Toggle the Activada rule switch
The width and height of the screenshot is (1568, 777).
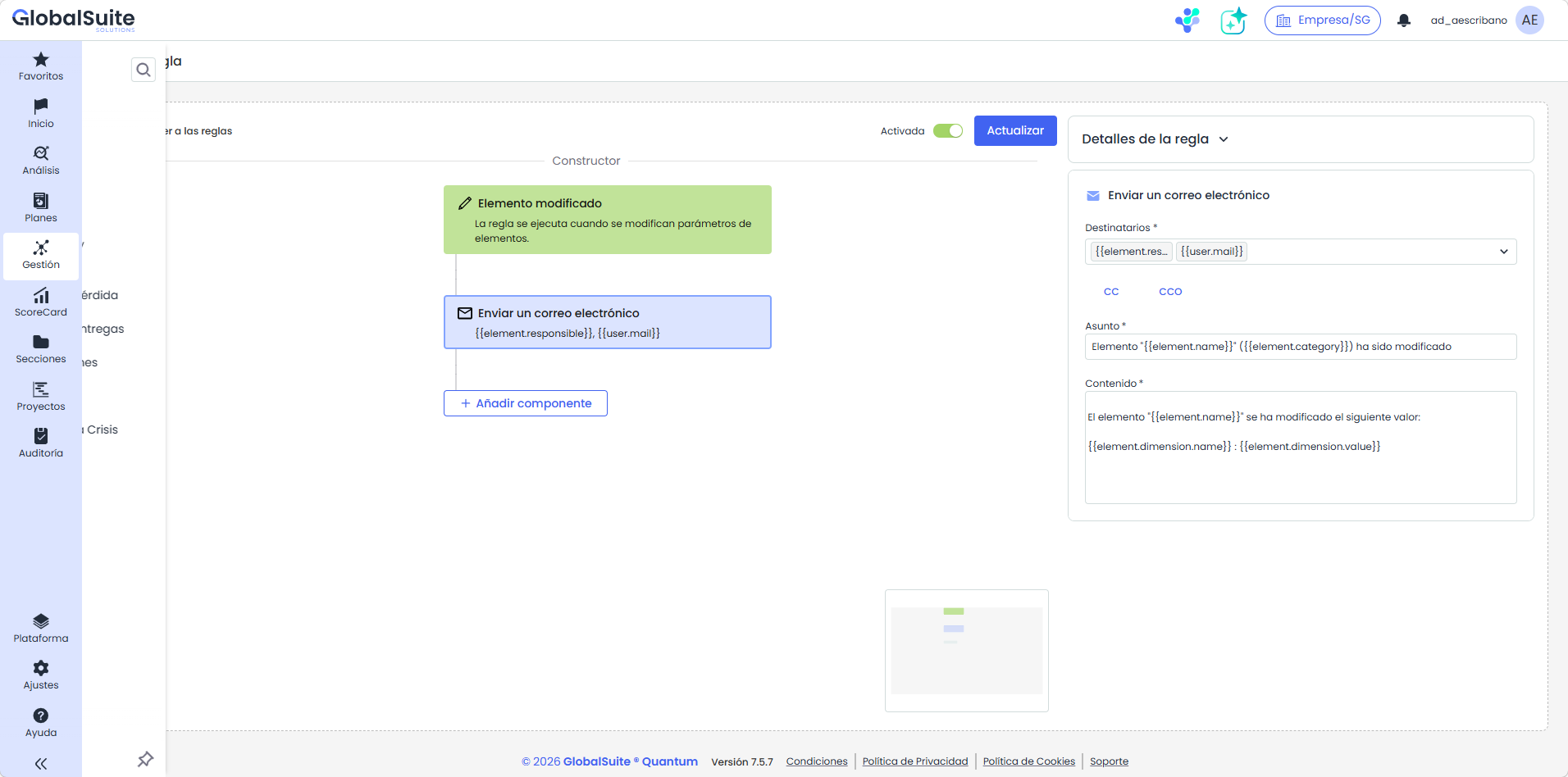948,131
